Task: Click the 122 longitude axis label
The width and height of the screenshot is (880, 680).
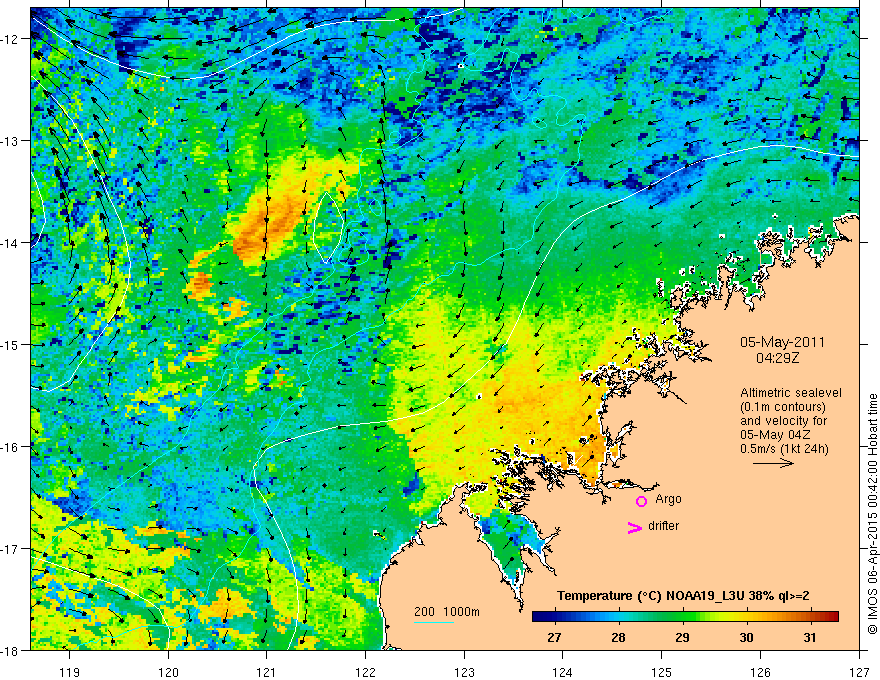Action: coord(365,672)
